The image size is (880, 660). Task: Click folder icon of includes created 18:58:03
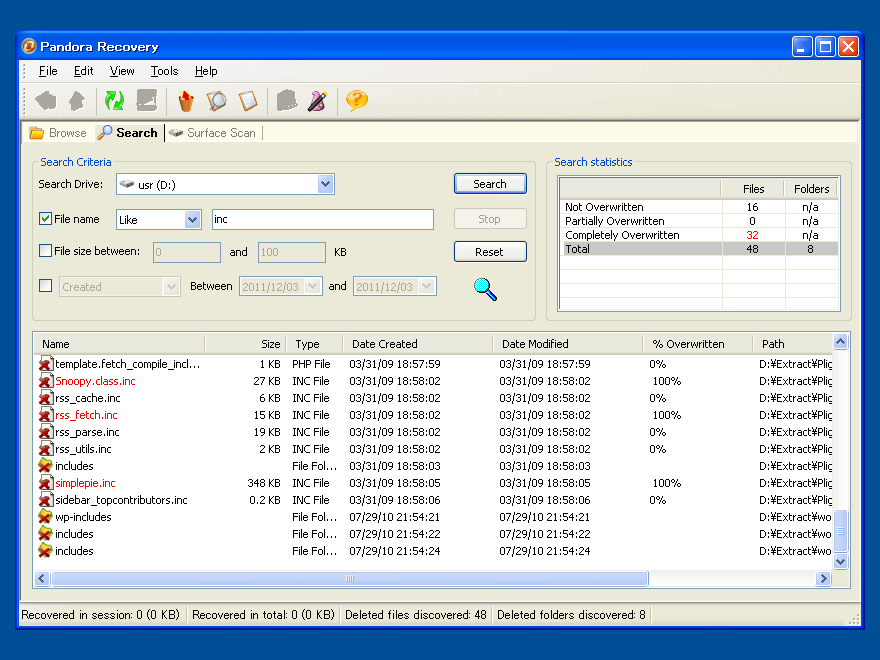click(x=45, y=466)
